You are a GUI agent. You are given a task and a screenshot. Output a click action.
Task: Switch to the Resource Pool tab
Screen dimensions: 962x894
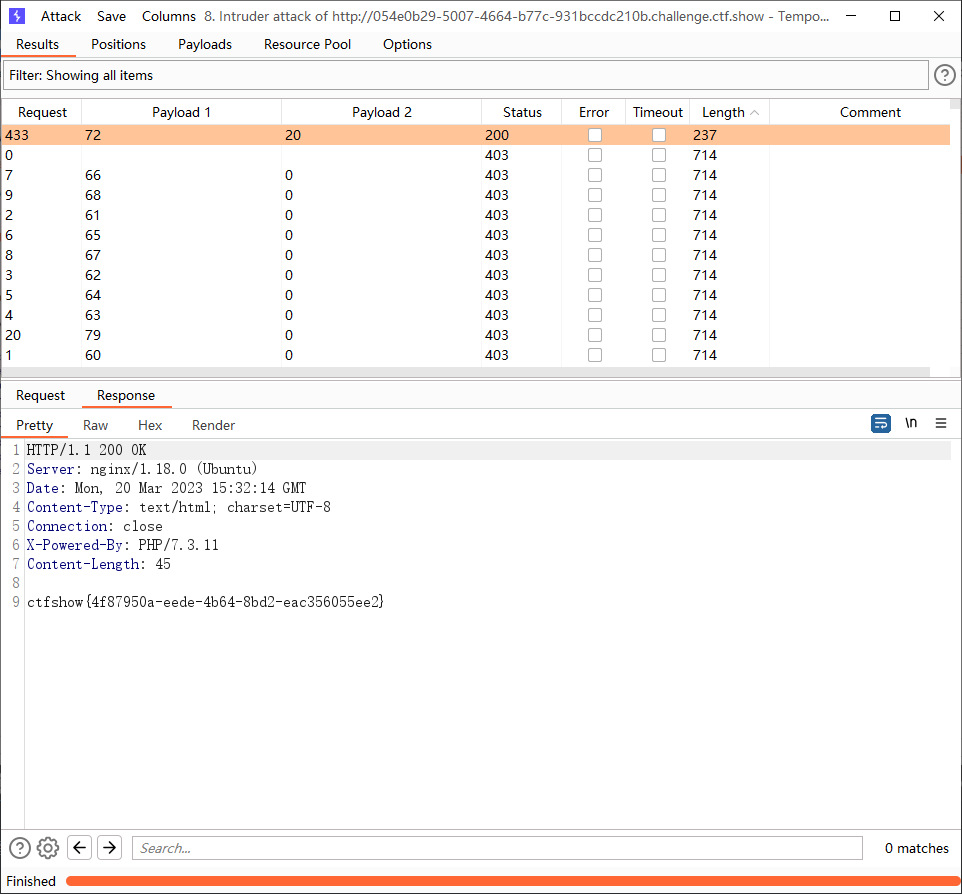tap(307, 44)
